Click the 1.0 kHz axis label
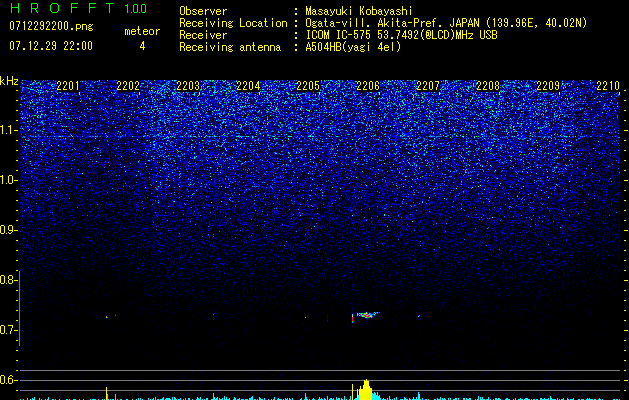 pyautogui.click(x=8, y=180)
